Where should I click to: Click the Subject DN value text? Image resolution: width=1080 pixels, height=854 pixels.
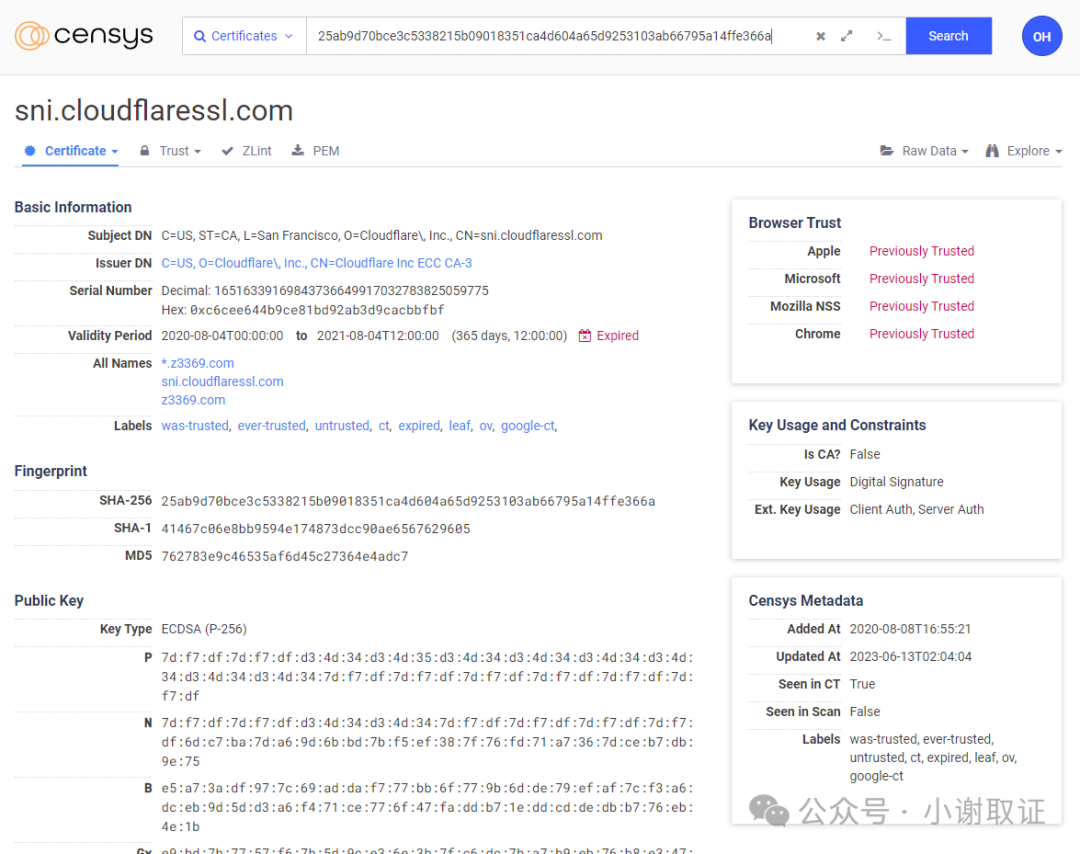[x=382, y=236]
